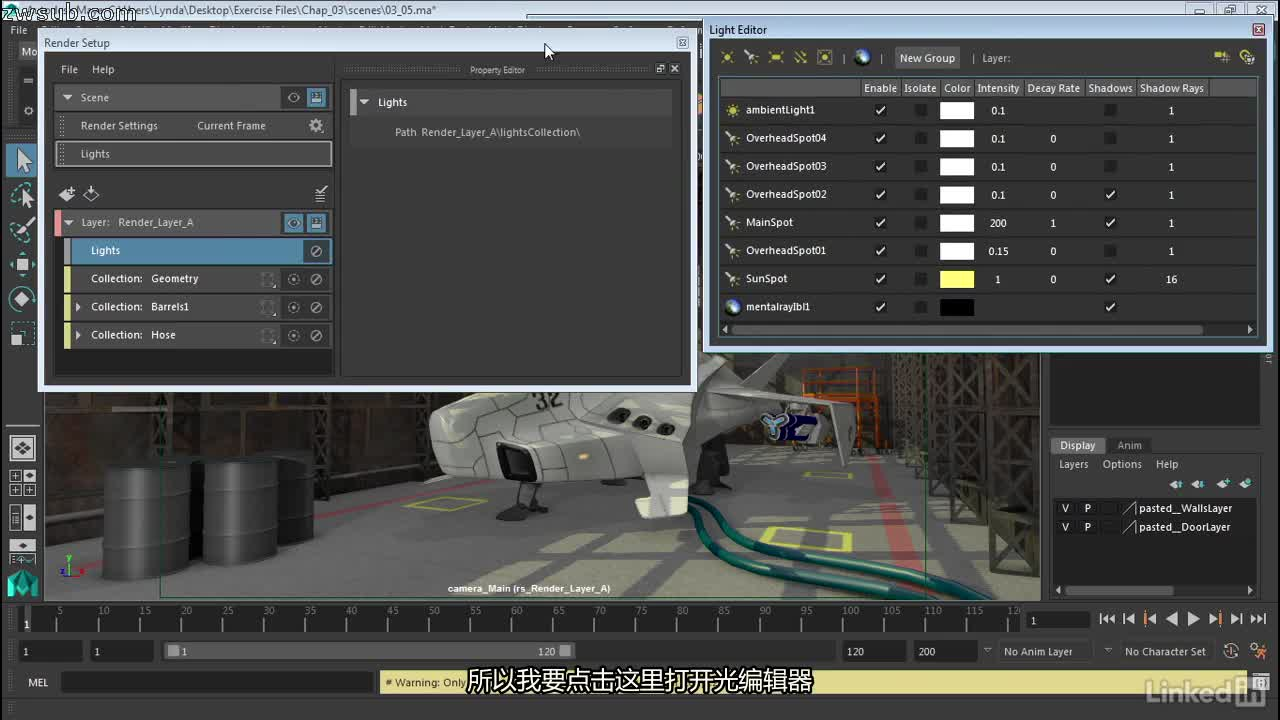Image resolution: width=1280 pixels, height=720 pixels.
Task: Open Render Settings gear icon
Action: (316, 126)
